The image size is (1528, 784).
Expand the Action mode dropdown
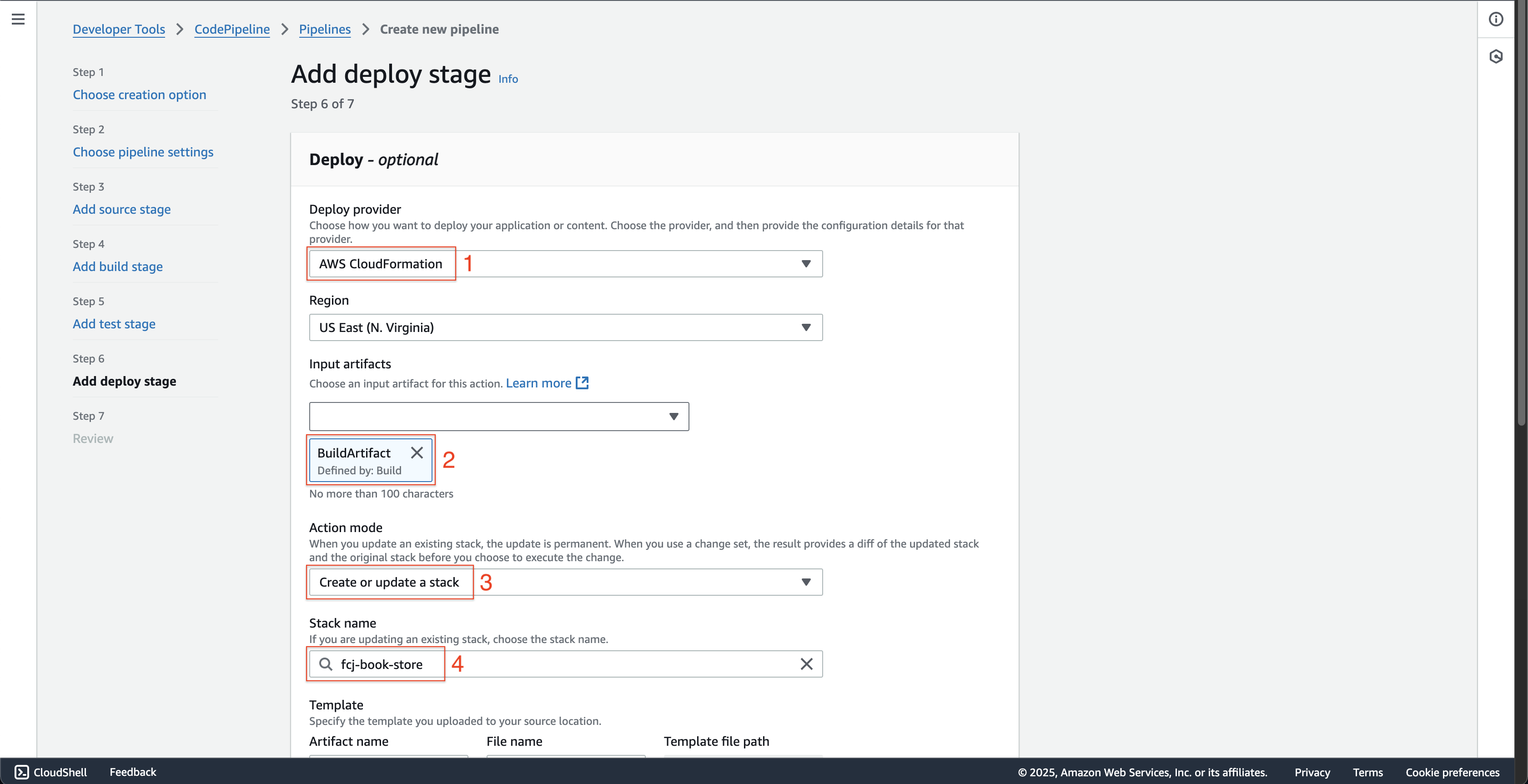pos(565,583)
